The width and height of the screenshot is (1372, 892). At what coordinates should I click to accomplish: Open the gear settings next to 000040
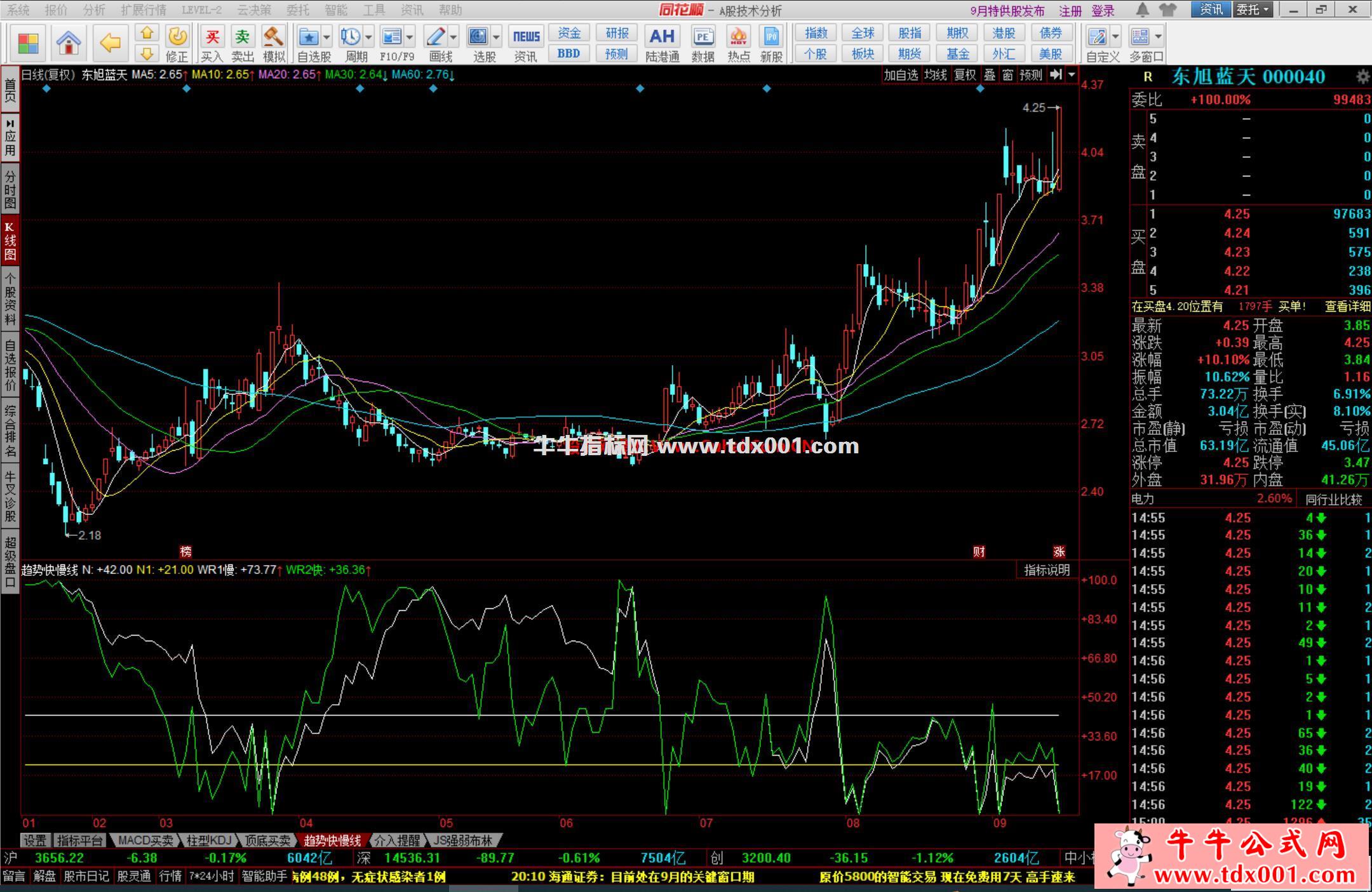click(1362, 77)
